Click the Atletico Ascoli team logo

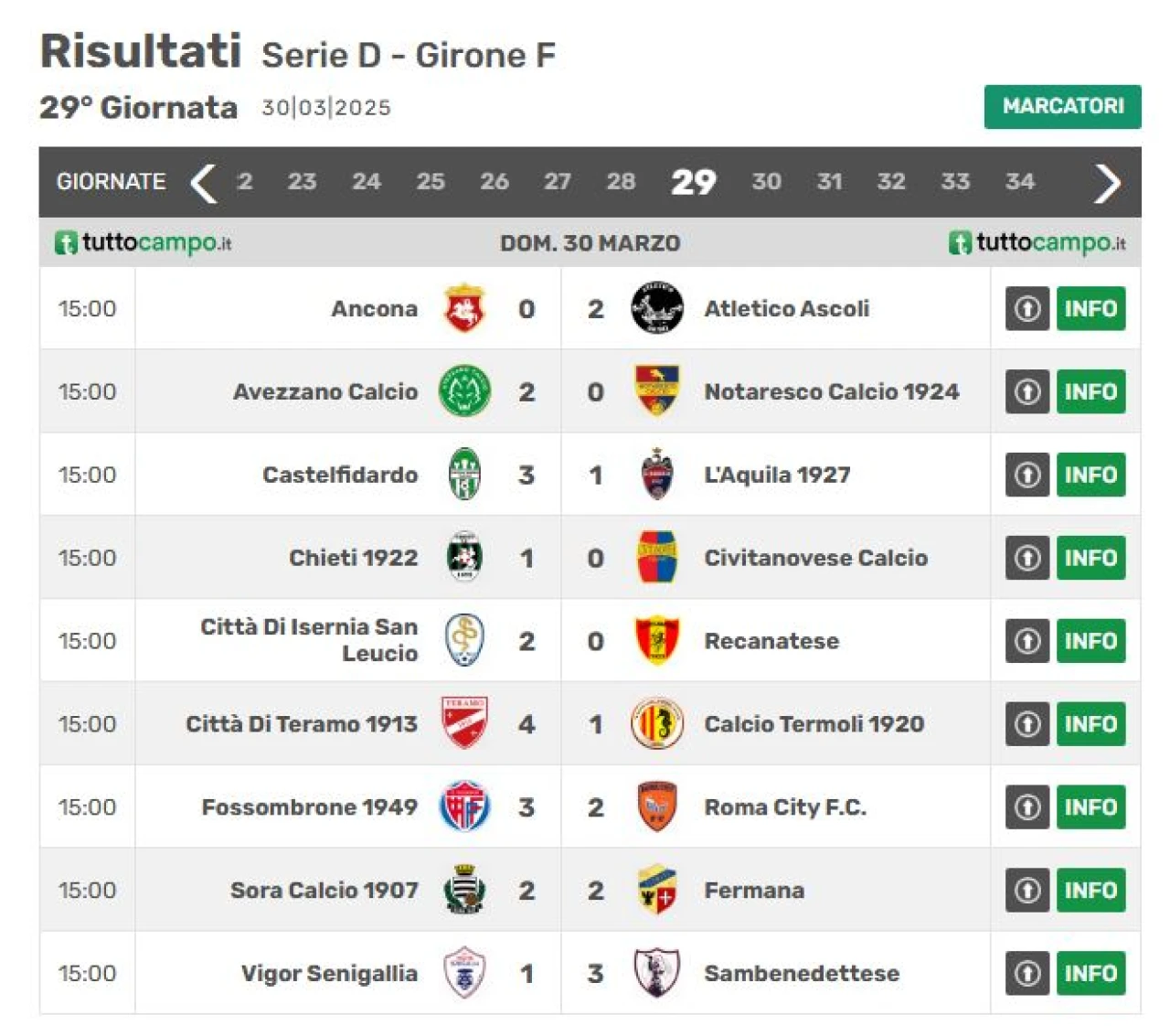(656, 308)
